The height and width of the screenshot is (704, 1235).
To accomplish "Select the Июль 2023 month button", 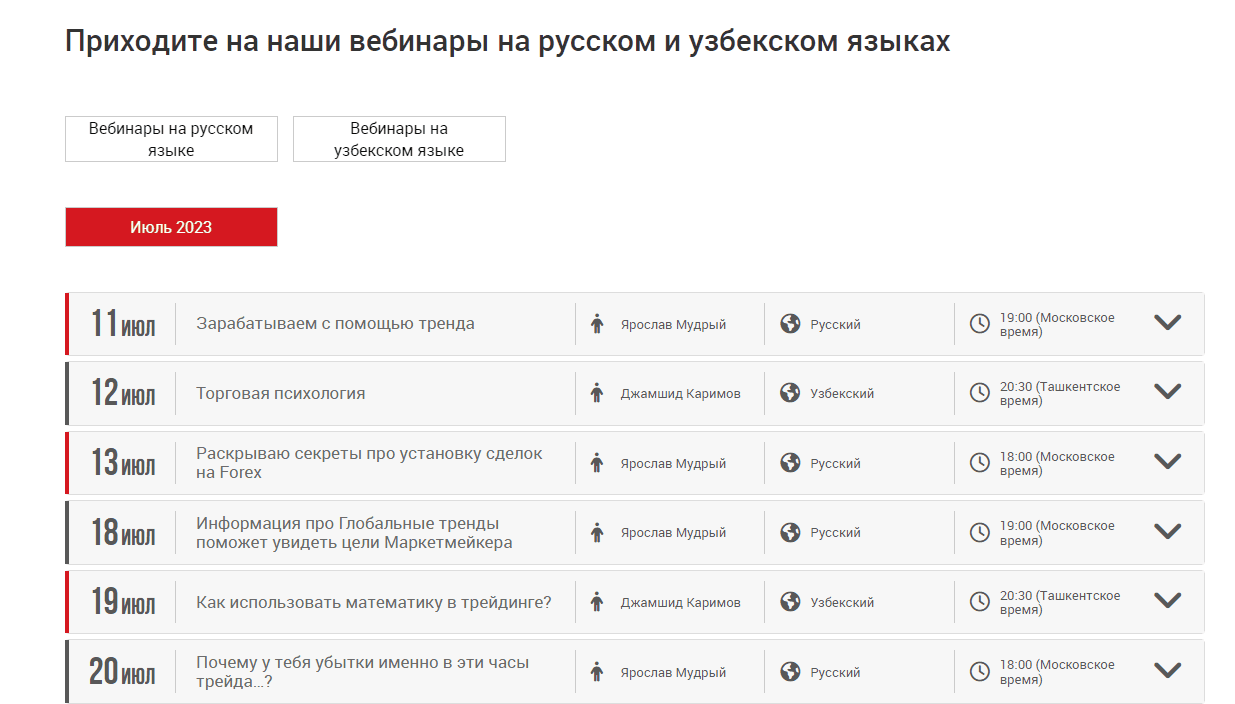I will coord(171,227).
